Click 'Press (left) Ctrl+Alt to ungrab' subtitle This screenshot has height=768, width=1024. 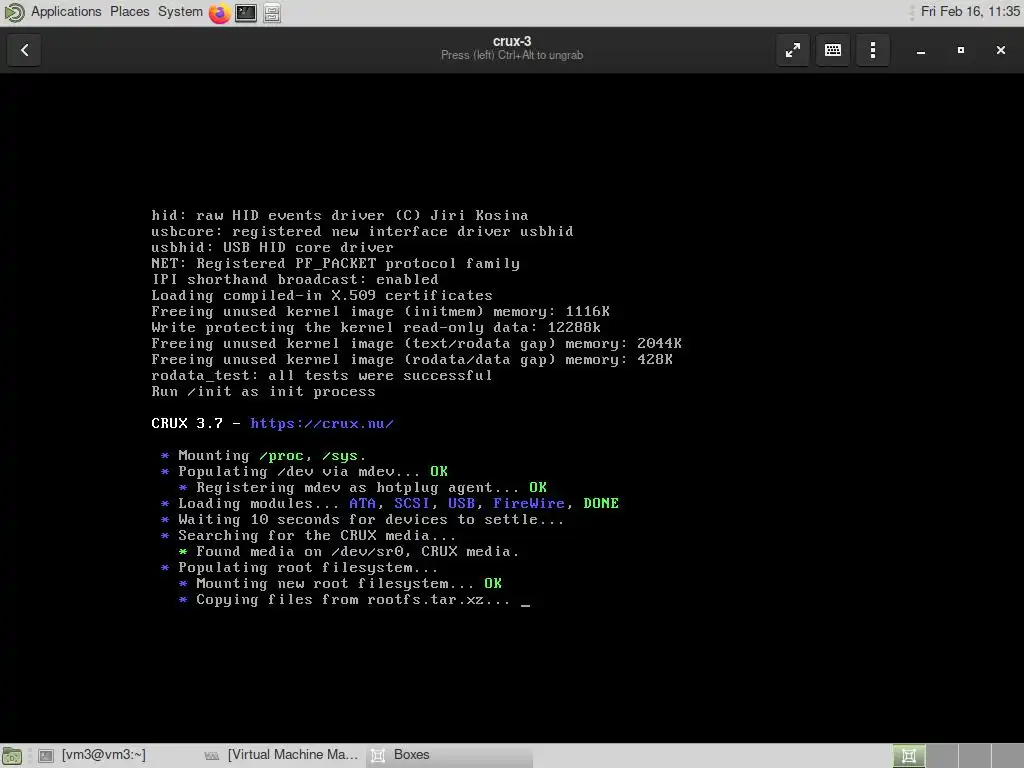(x=512, y=56)
